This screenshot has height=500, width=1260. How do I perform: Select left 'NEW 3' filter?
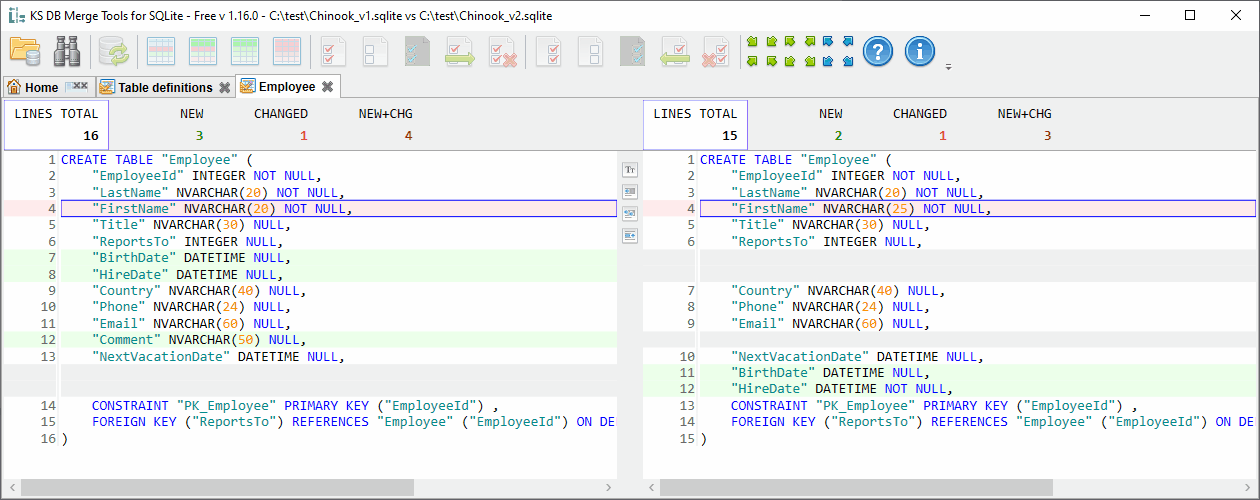[x=192, y=124]
